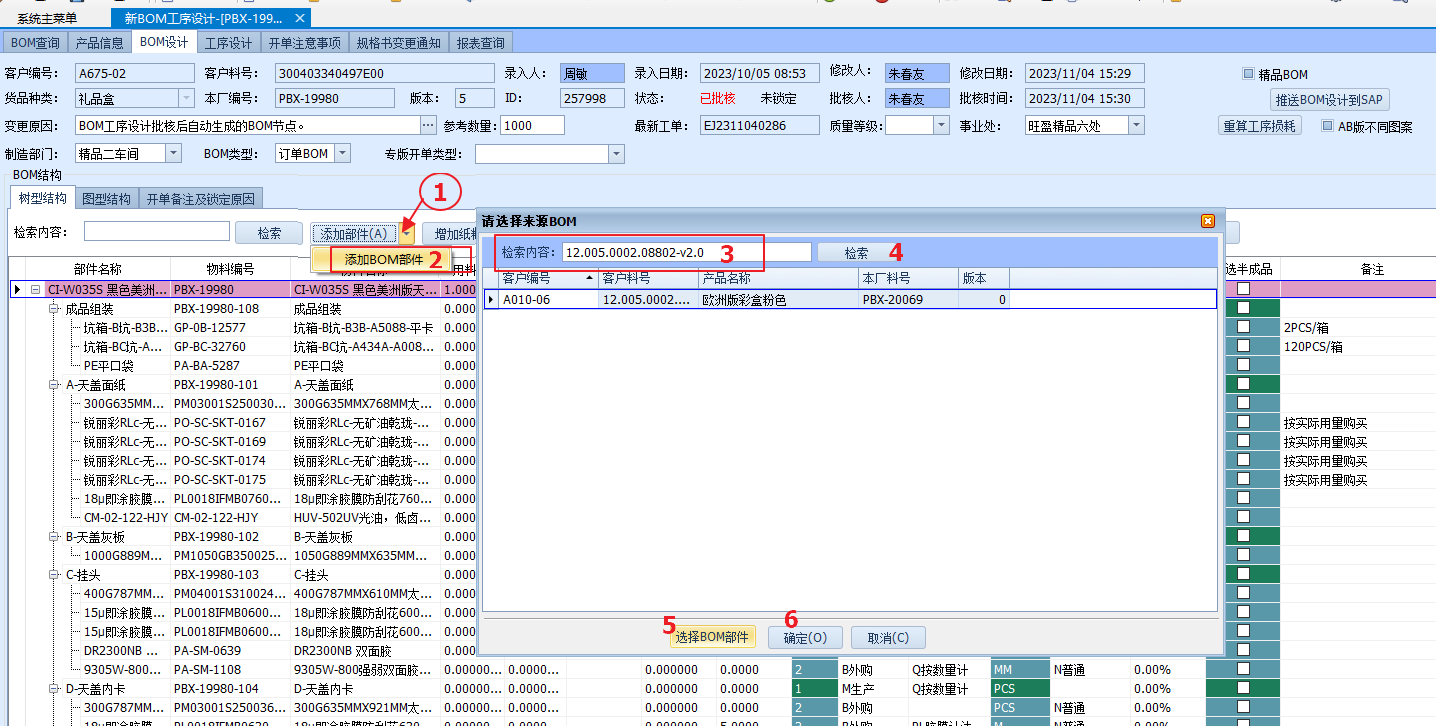
Task: Focus the 检索内容 field on the 树型结构 tab
Action: [157, 232]
